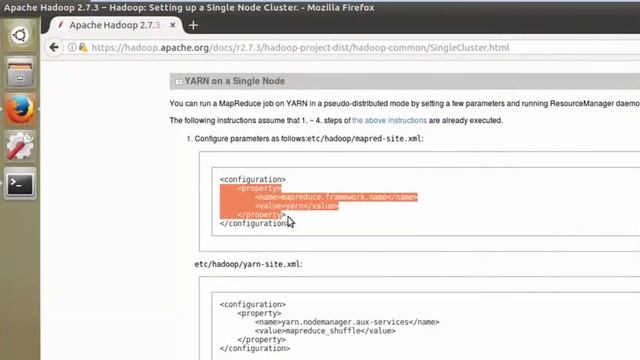The width and height of the screenshot is (640, 360).
Task: Click the etc/hadoop/yarn-site.xml label
Action: 247,264
